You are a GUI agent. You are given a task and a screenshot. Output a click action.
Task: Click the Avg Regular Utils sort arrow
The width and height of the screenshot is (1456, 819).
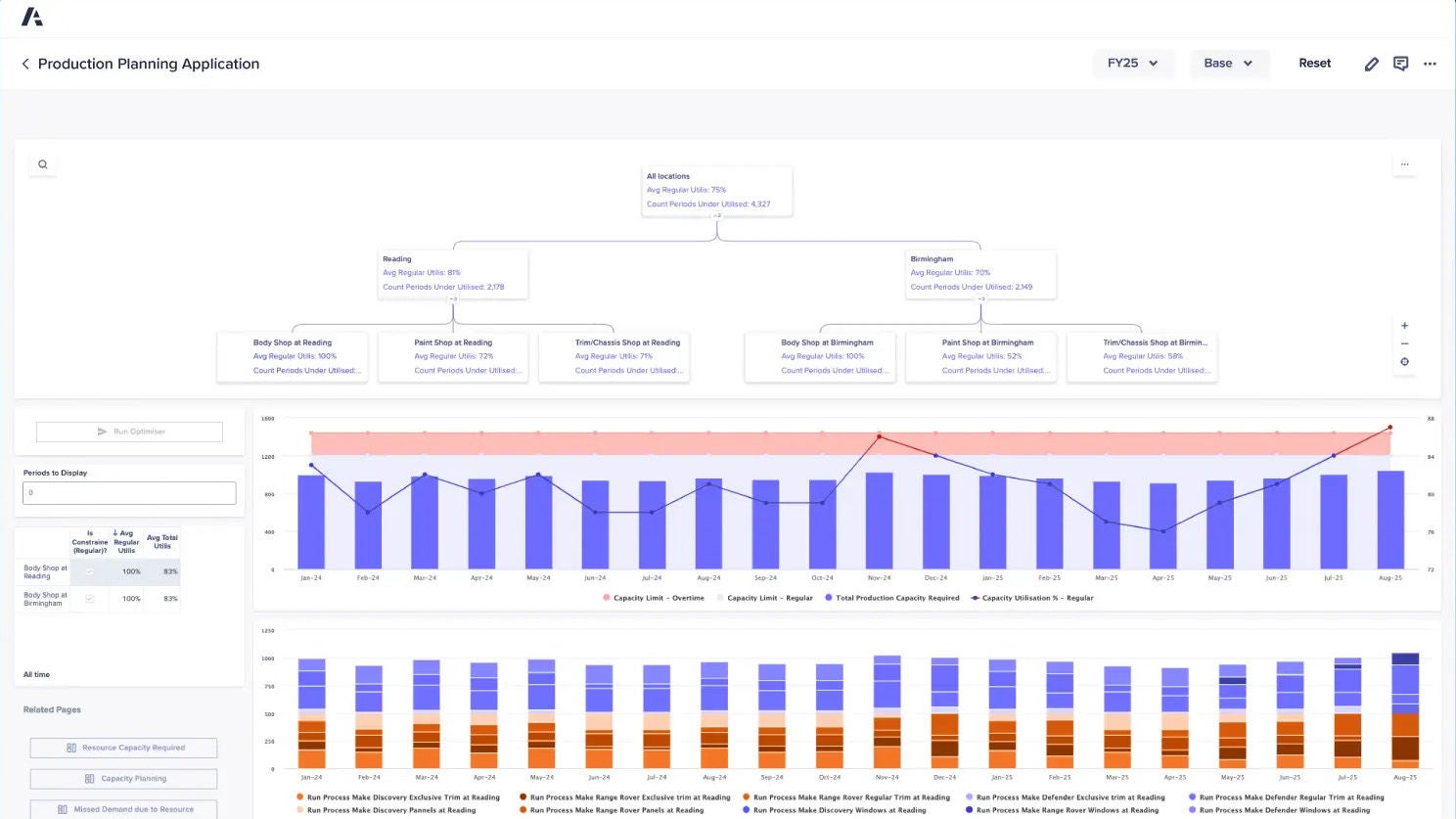point(114,533)
